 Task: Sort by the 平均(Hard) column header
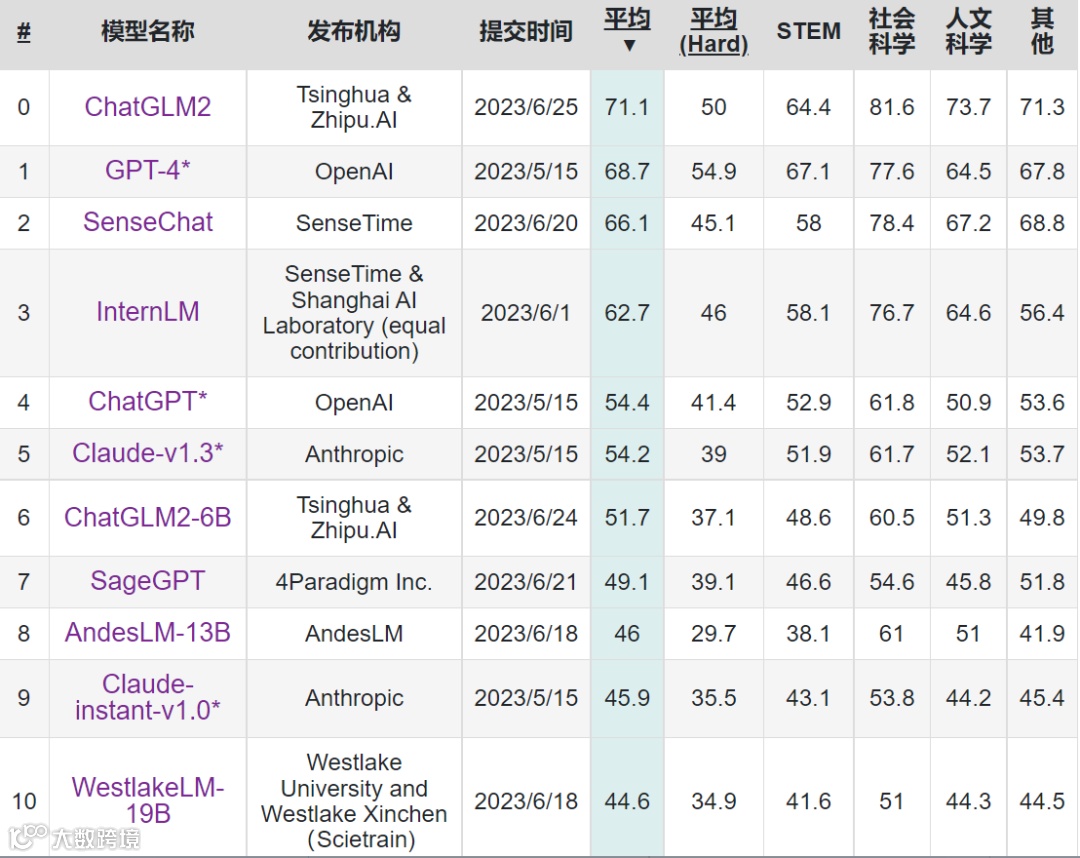(x=714, y=32)
